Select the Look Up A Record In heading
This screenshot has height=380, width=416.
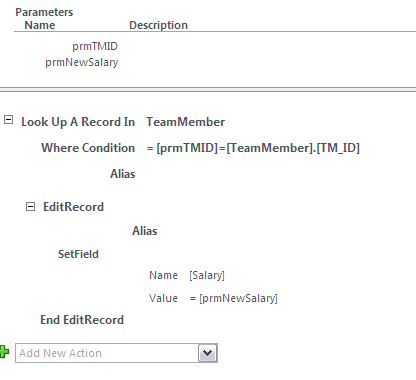pos(78,122)
